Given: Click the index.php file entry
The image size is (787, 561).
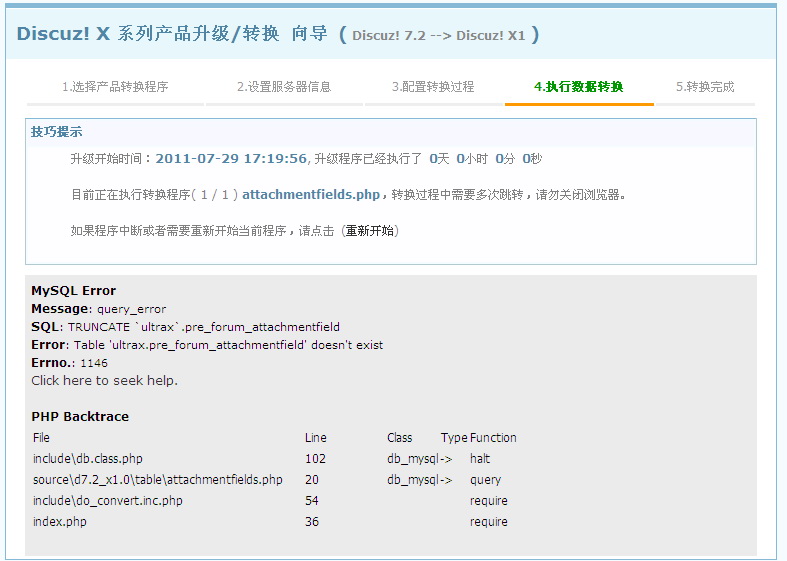Looking at the screenshot, I should tap(59, 522).
